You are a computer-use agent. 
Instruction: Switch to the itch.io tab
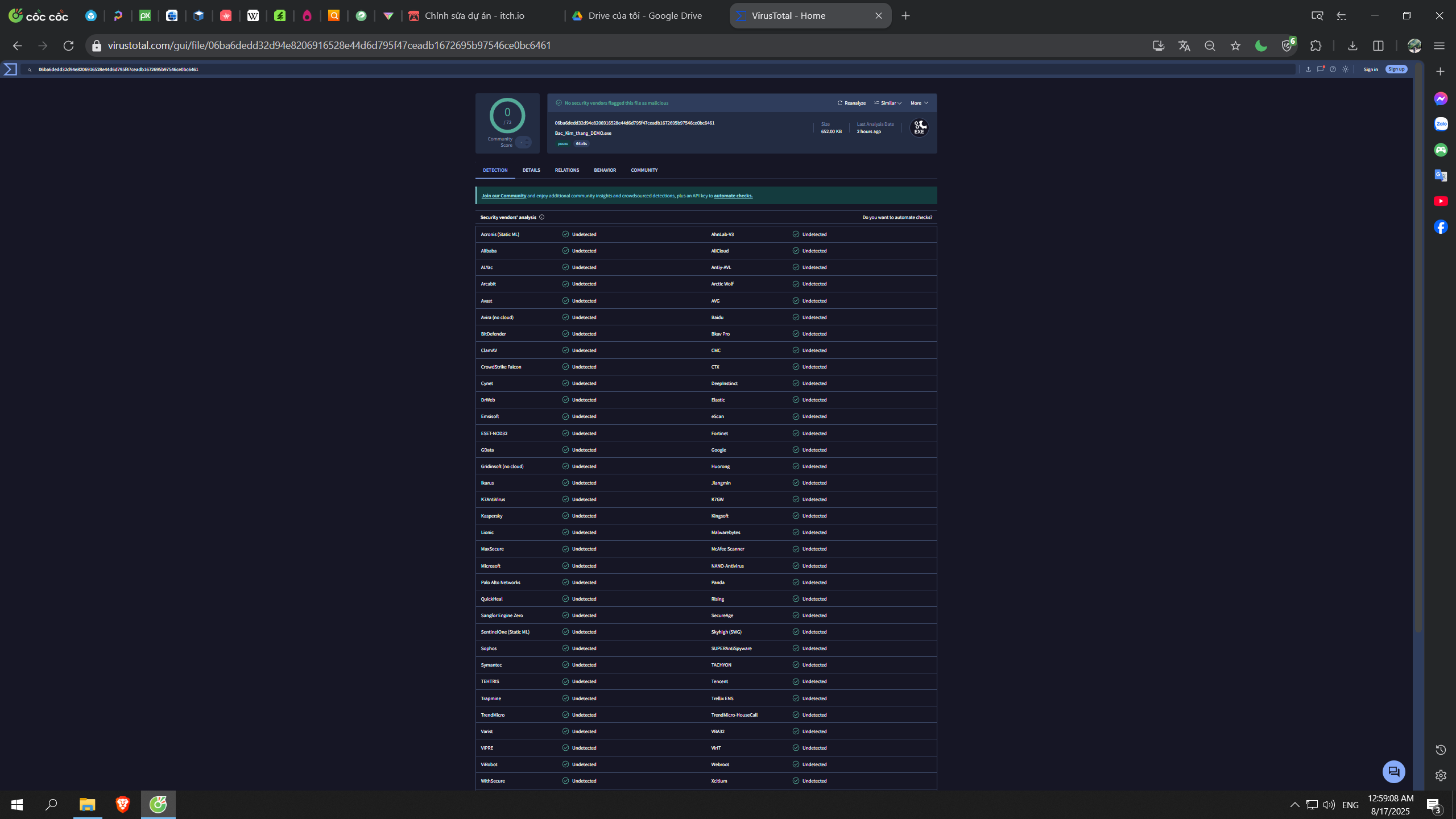(x=483, y=16)
